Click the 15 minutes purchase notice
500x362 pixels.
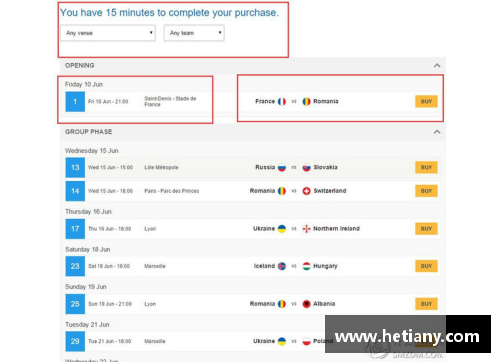pyautogui.click(x=169, y=13)
